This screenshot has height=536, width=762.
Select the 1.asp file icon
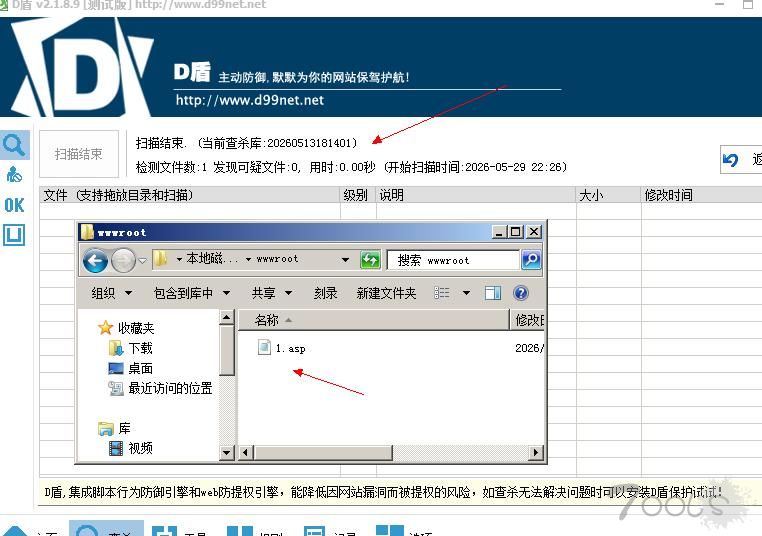pyautogui.click(x=264, y=347)
